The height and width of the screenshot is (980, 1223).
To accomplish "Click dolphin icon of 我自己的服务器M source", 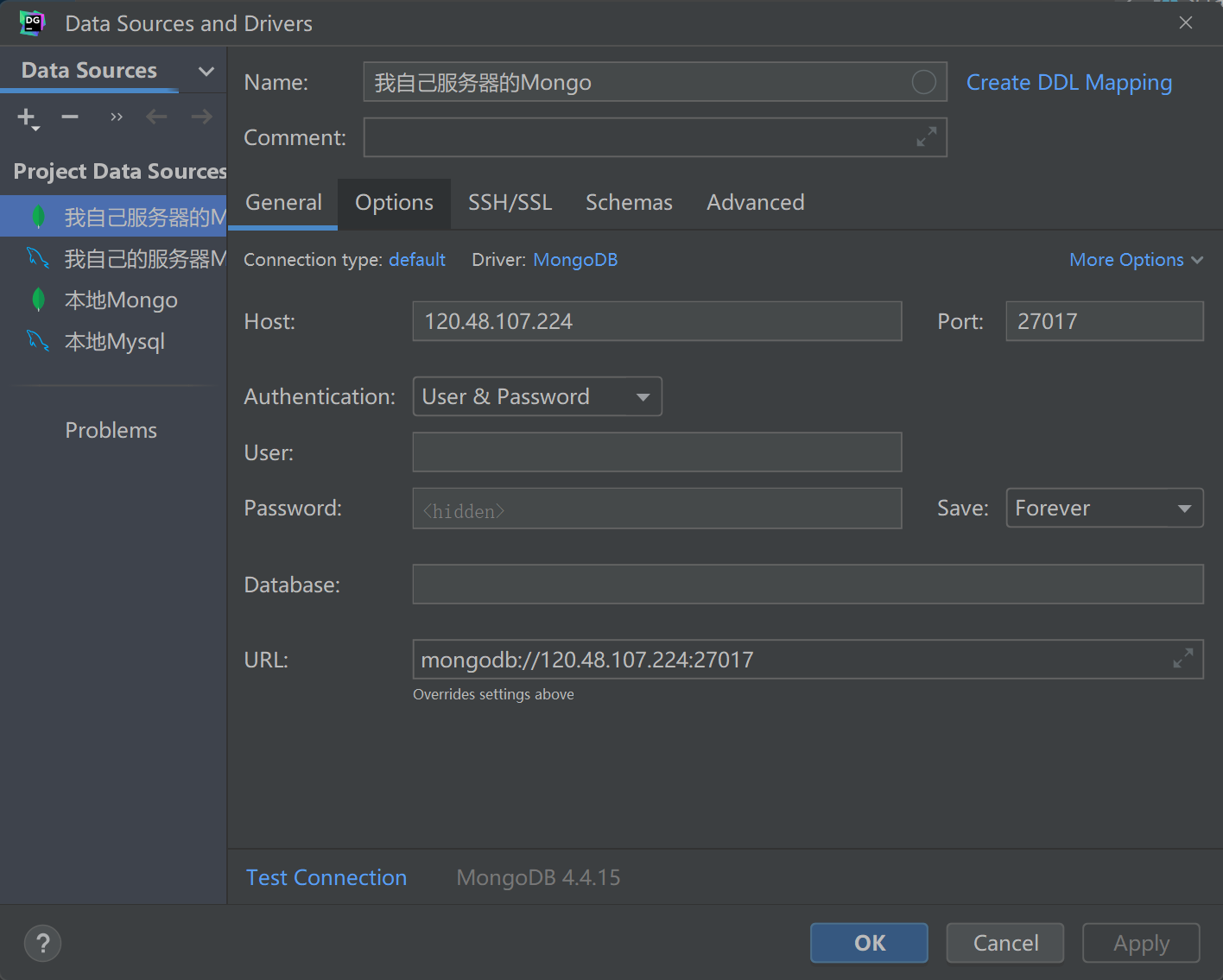I will click(x=38, y=258).
